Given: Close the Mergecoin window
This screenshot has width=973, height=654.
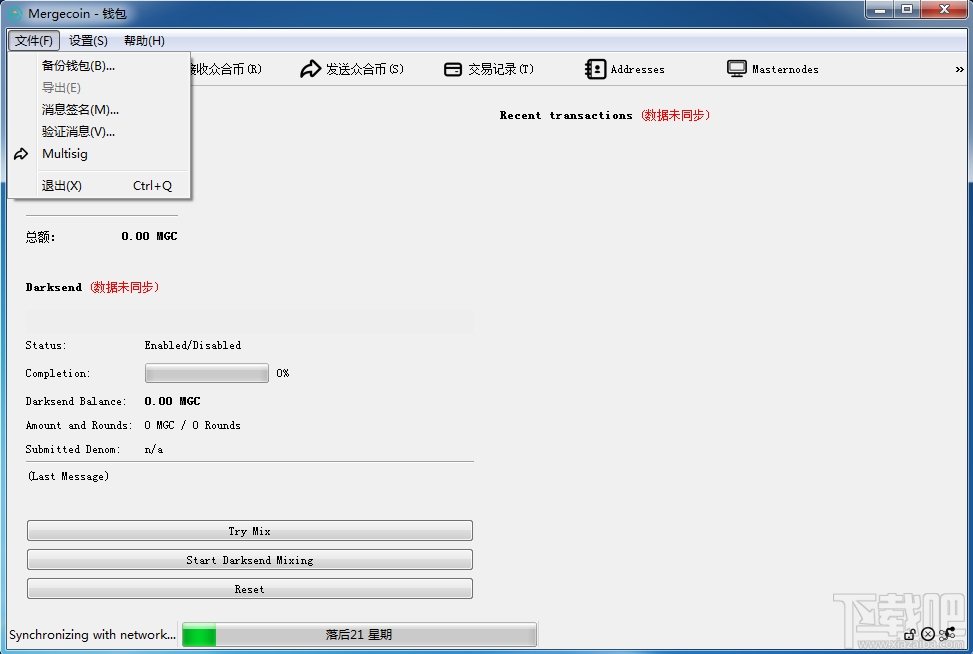Looking at the screenshot, I should pyautogui.click(x=944, y=10).
